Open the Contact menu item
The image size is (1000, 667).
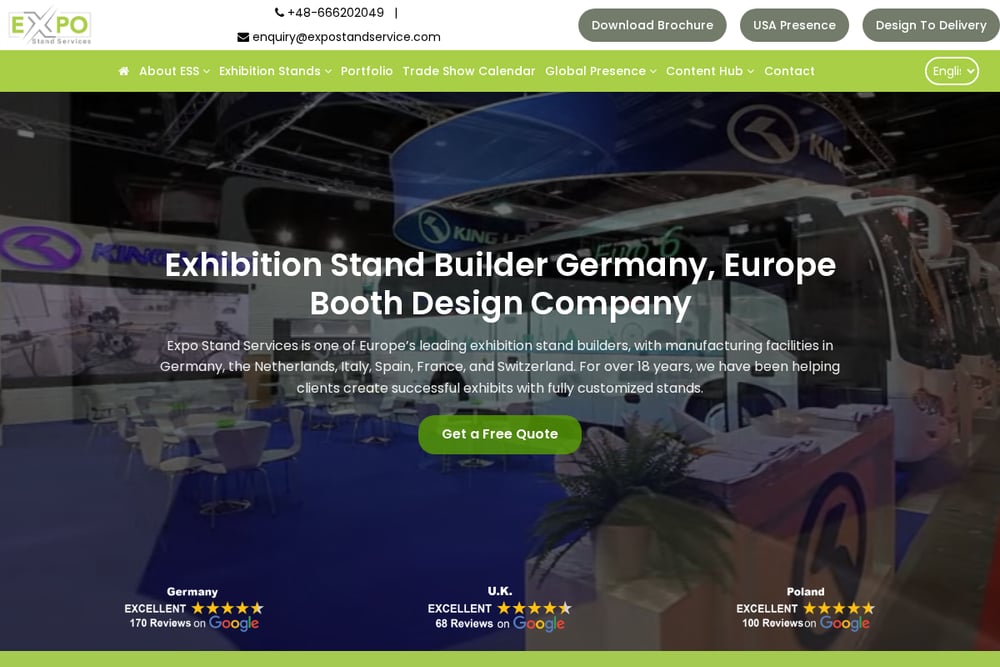789,71
